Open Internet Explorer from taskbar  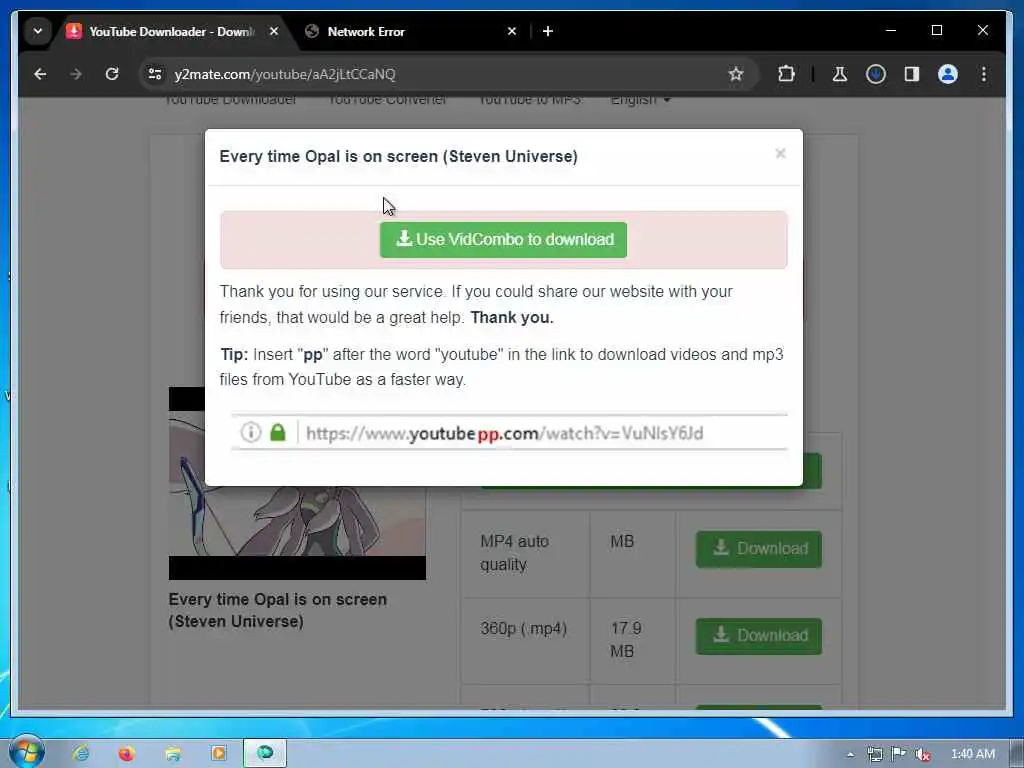(81, 753)
